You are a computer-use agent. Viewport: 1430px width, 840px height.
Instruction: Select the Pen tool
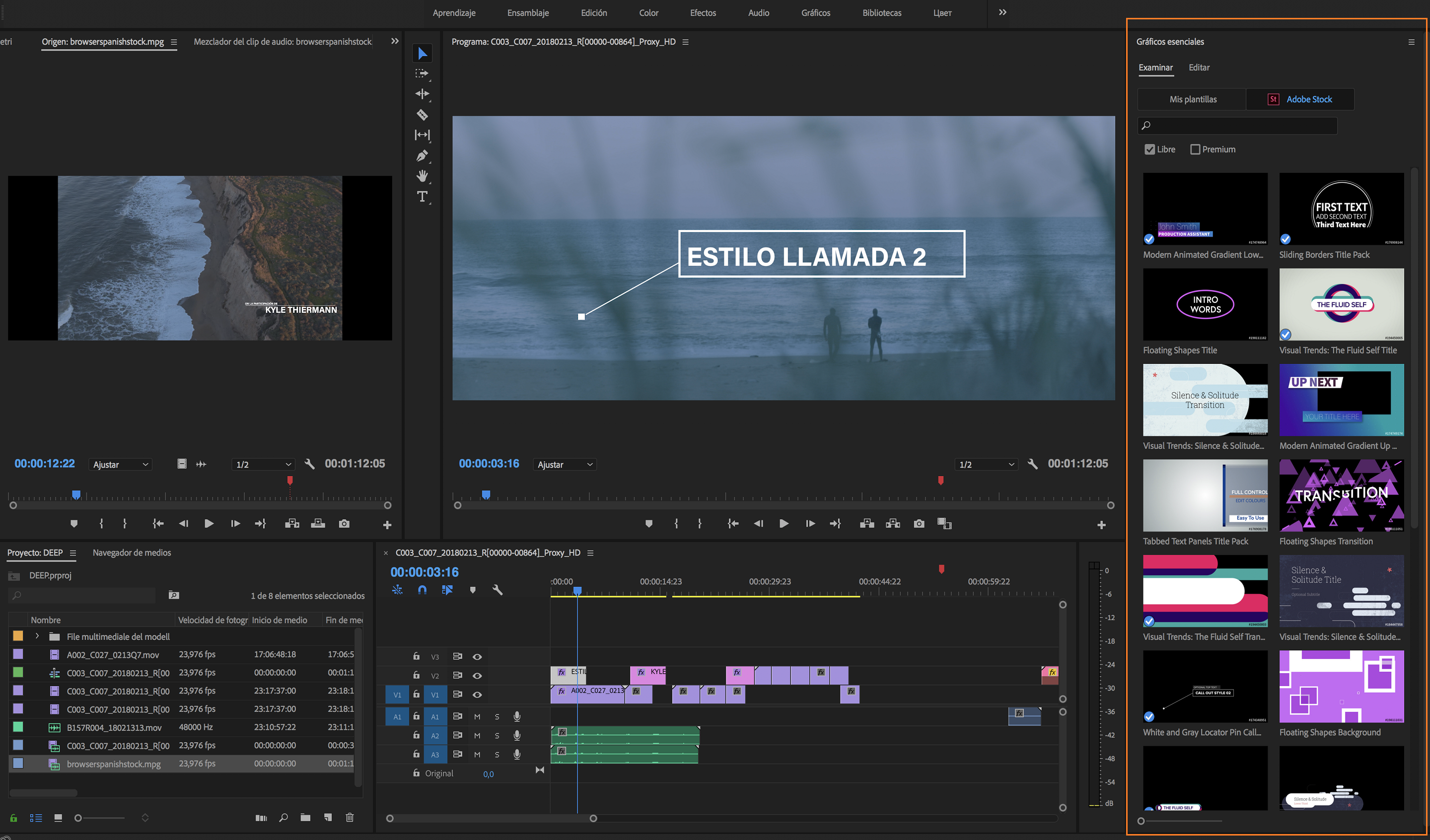tap(422, 155)
